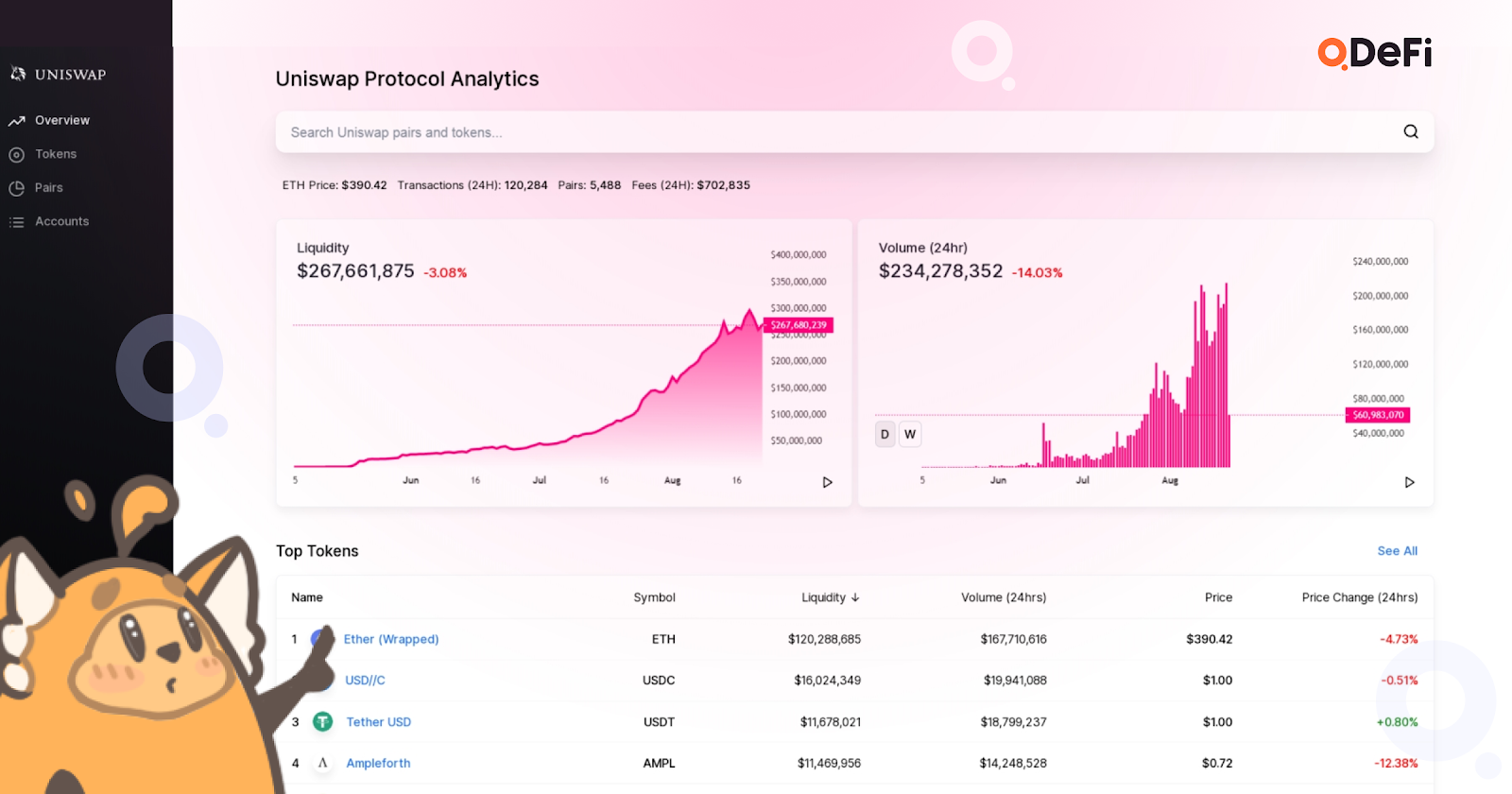Sort by Price Change (24hrs) header

[1360, 597]
